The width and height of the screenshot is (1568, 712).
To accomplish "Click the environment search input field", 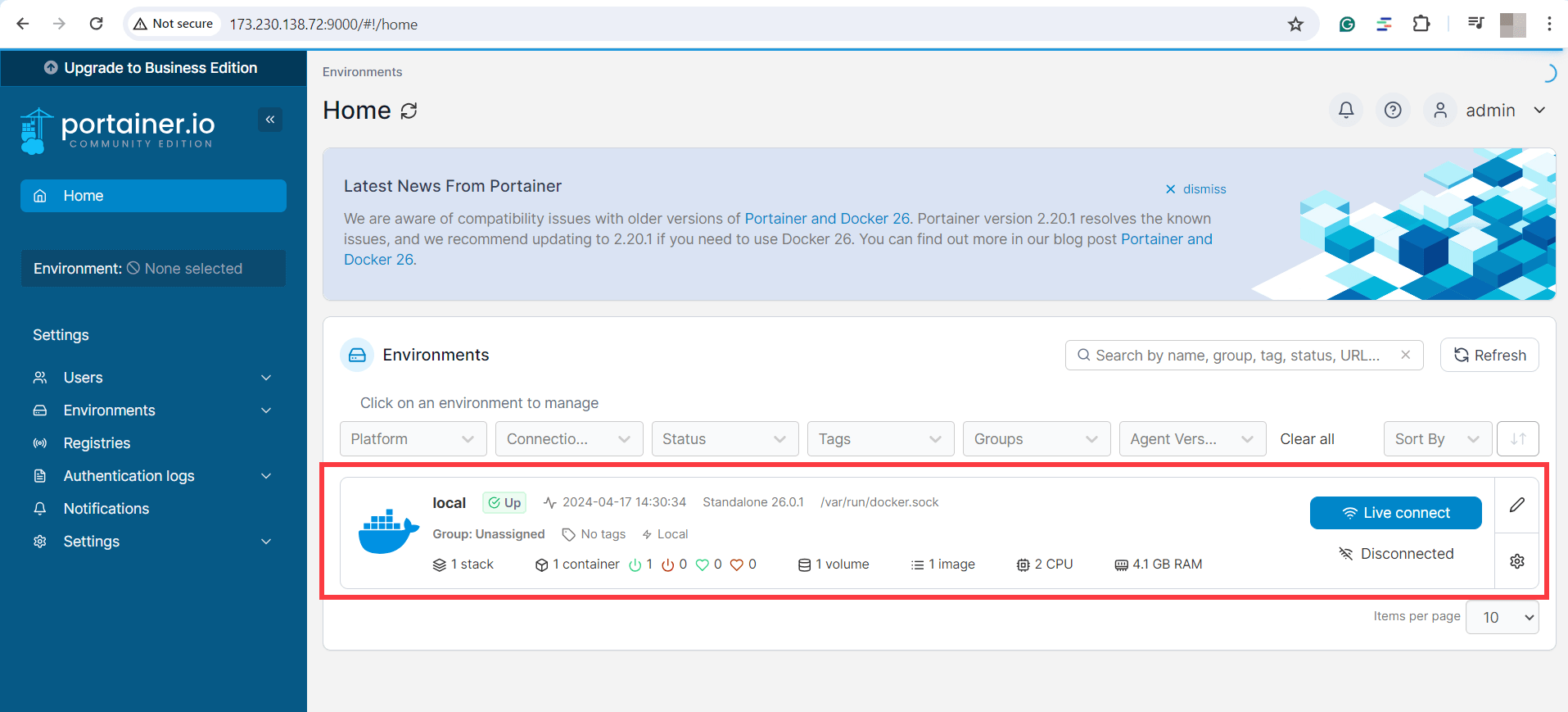I will (1236, 356).
